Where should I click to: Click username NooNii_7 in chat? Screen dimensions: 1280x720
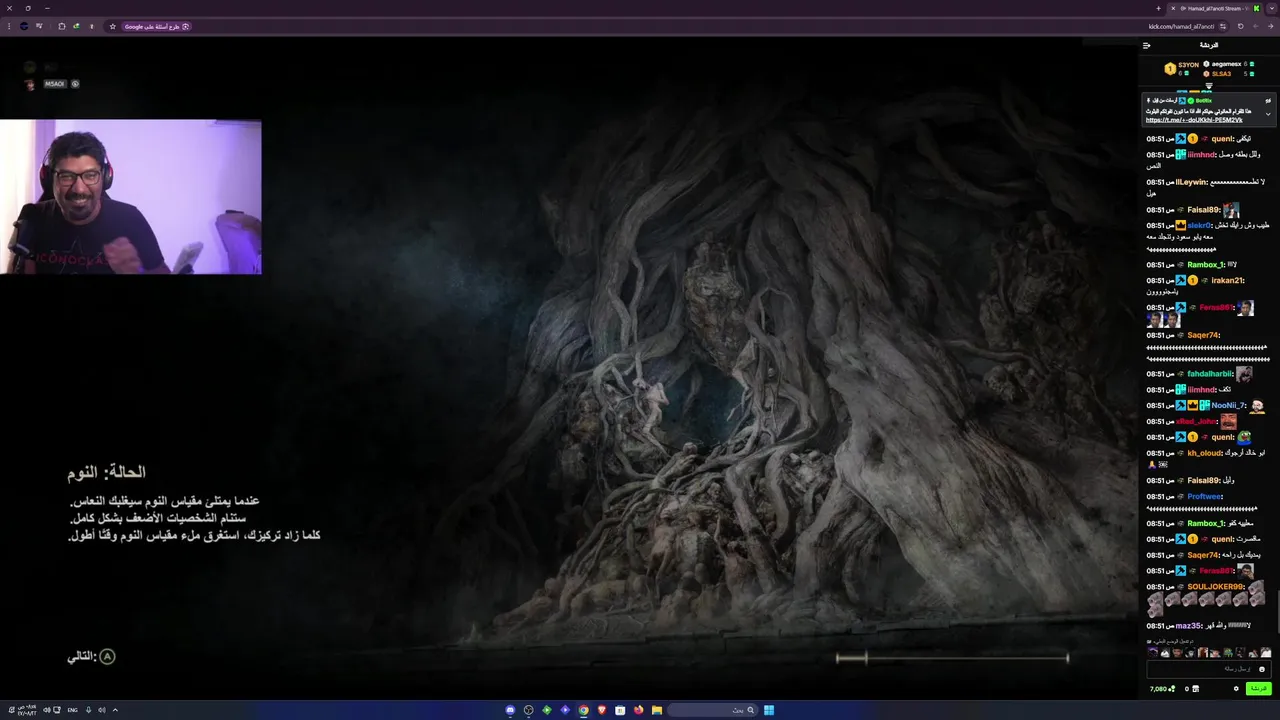point(1228,405)
